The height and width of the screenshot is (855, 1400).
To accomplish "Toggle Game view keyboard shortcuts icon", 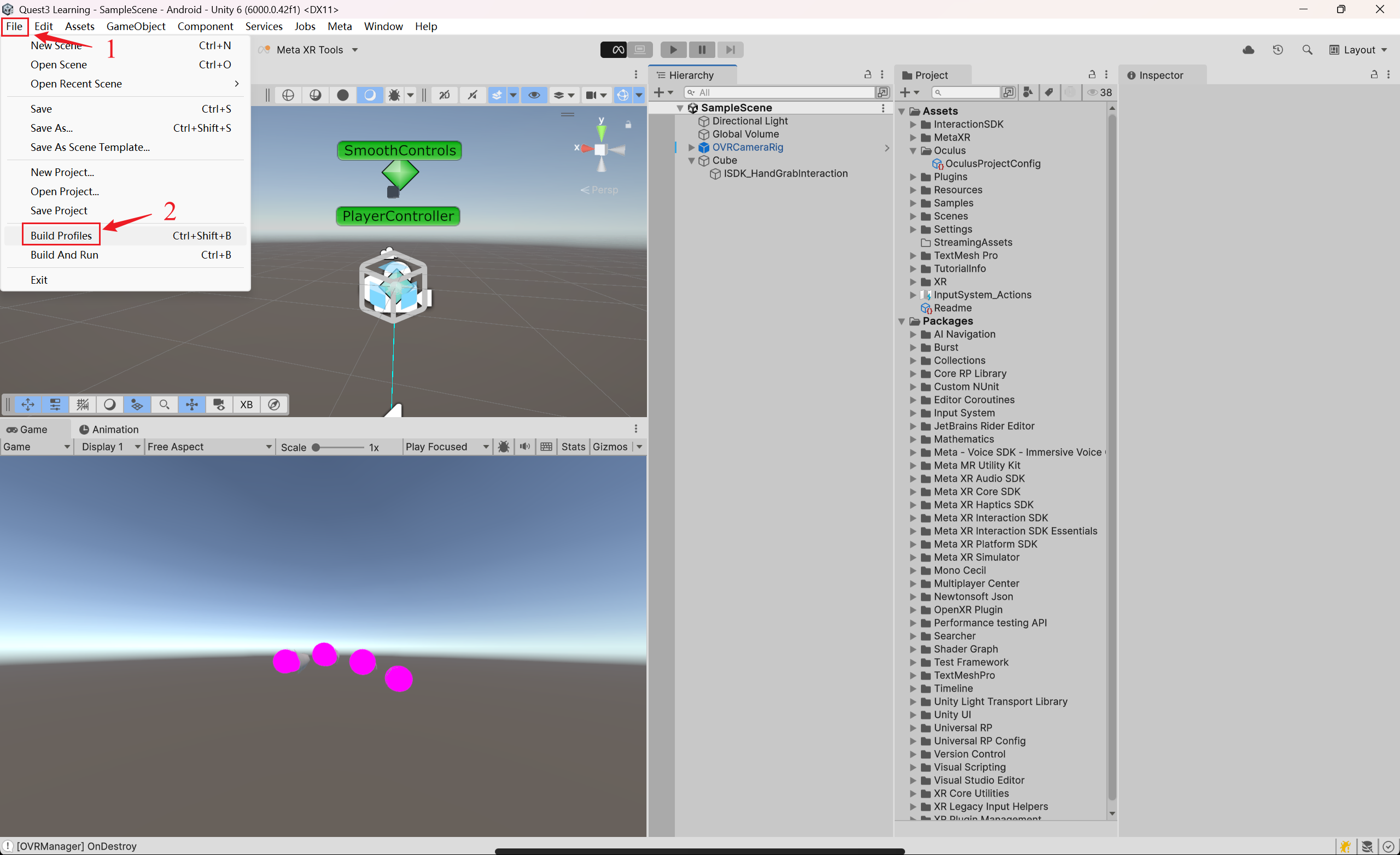I will pyautogui.click(x=546, y=447).
